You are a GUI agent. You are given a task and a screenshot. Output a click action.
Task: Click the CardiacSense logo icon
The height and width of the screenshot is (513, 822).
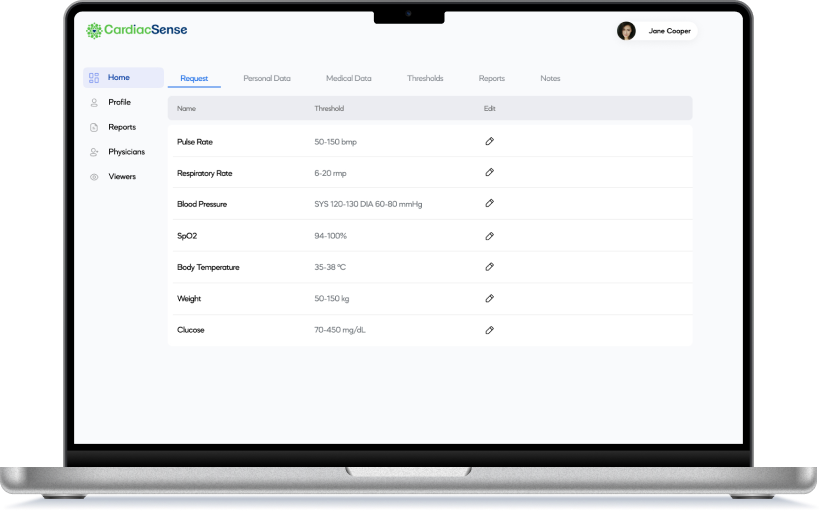[94, 31]
